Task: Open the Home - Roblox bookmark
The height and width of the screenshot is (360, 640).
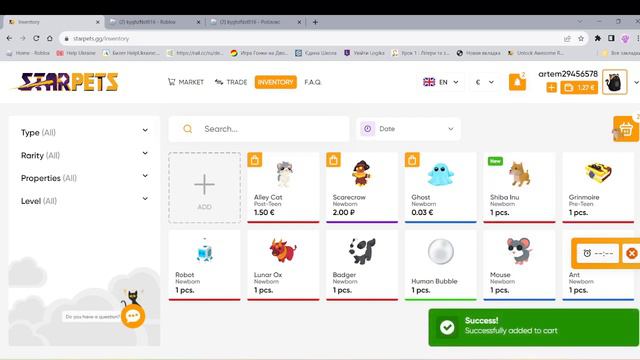Action: click(29, 53)
